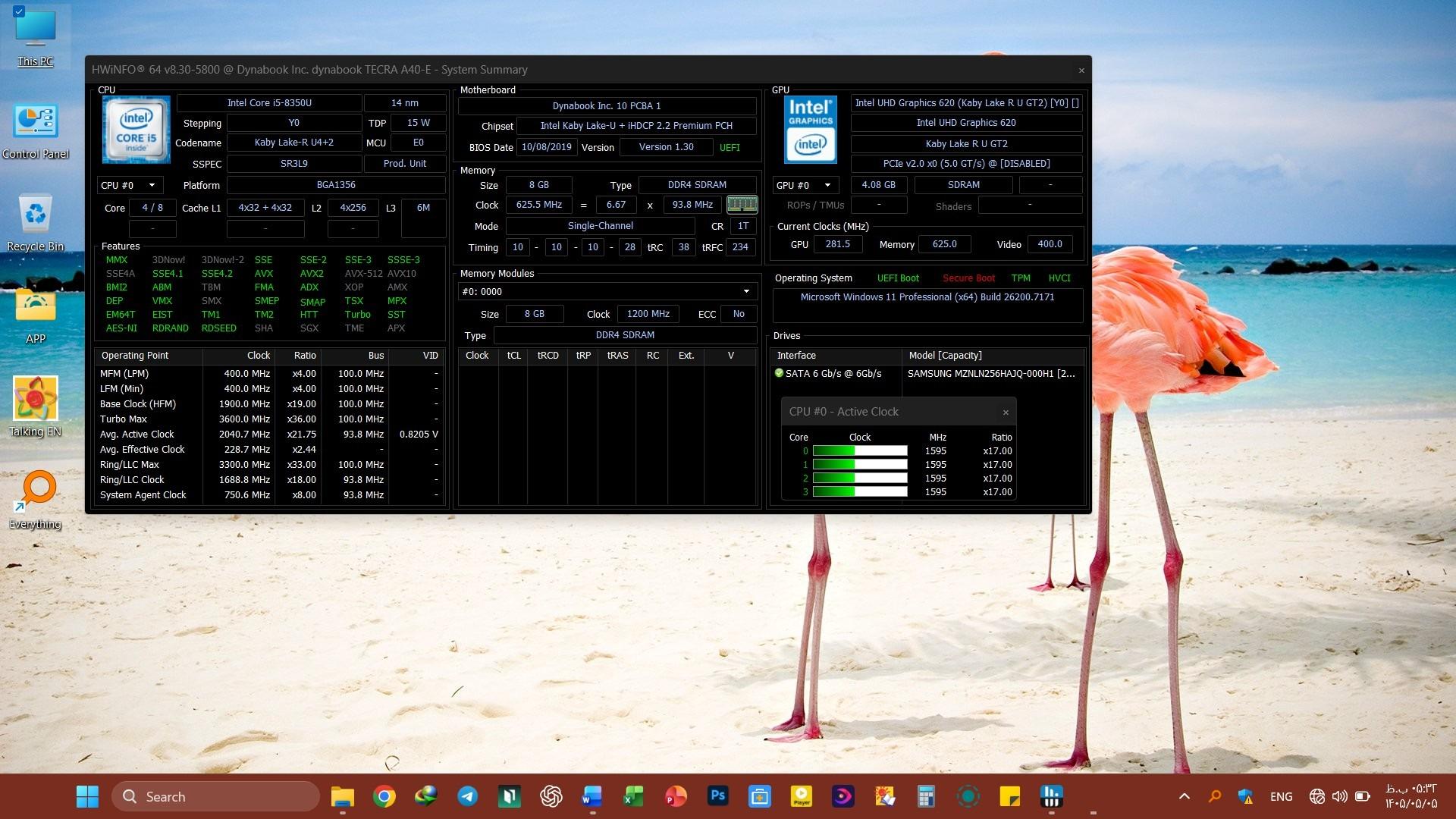Click the Interface drives column header
The height and width of the screenshot is (819, 1456).
pyautogui.click(x=836, y=356)
